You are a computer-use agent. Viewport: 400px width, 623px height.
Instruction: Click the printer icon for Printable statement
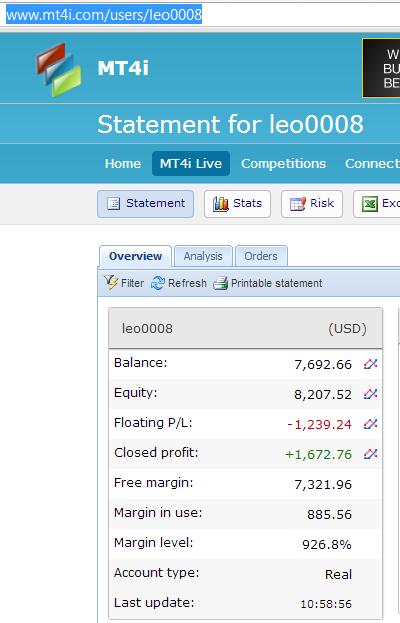coord(220,283)
